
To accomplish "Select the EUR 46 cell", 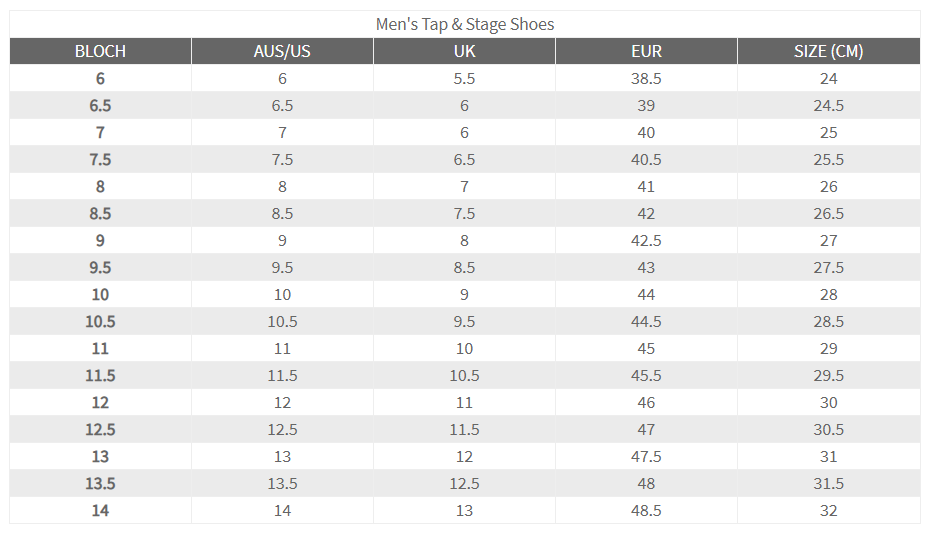I will [x=646, y=402].
